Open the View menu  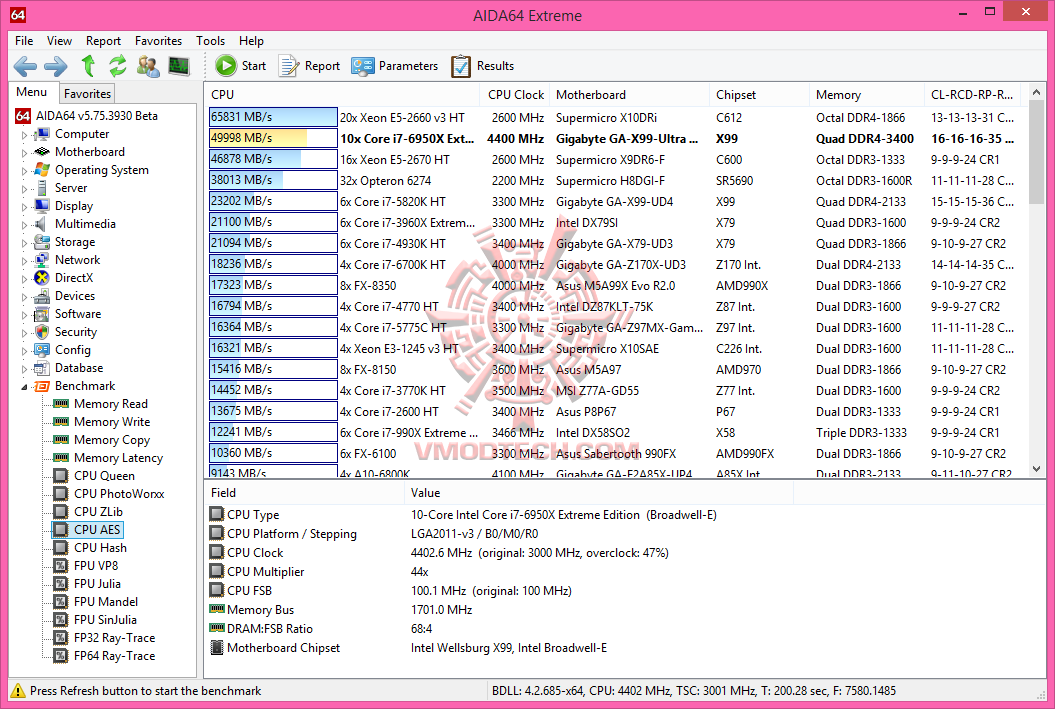(59, 41)
